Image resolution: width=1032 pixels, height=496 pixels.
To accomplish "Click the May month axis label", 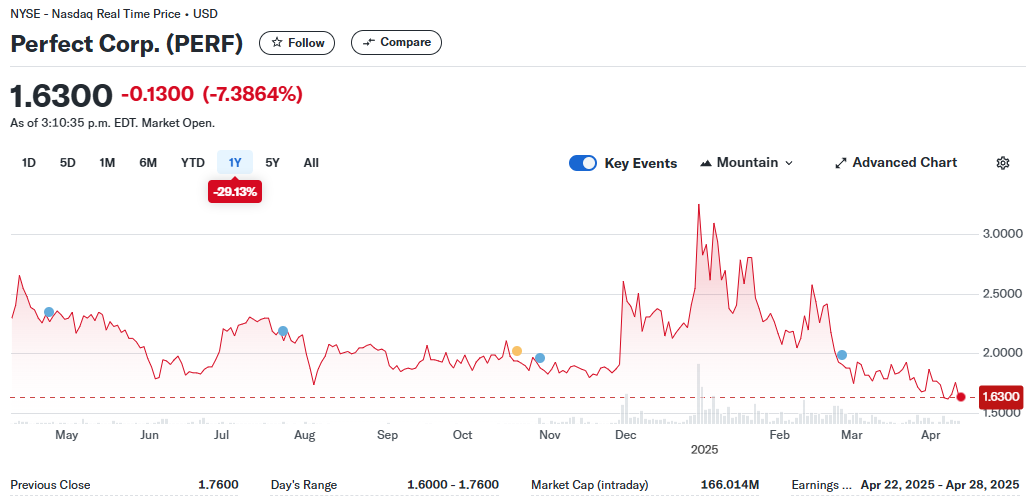I will click(66, 435).
